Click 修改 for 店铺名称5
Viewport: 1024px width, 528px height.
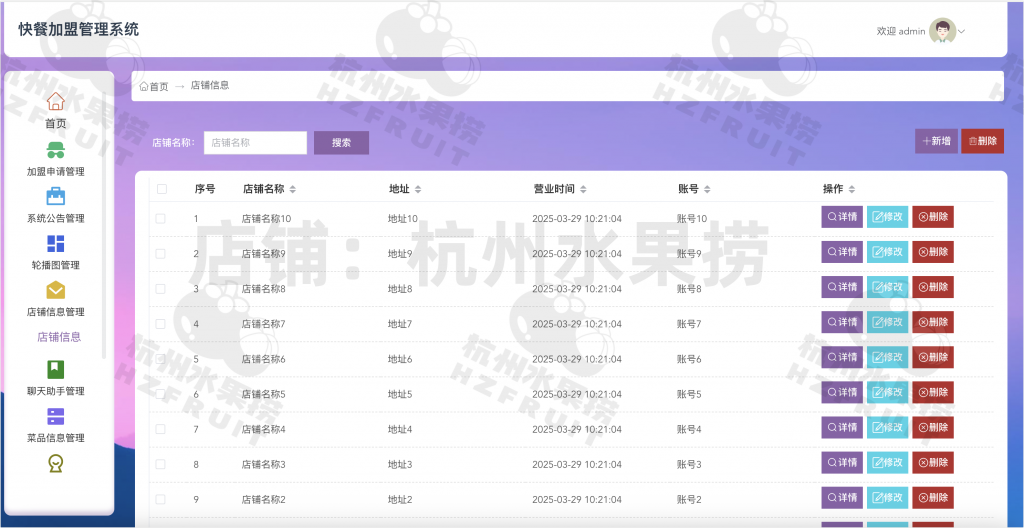pyautogui.click(x=888, y=392)
